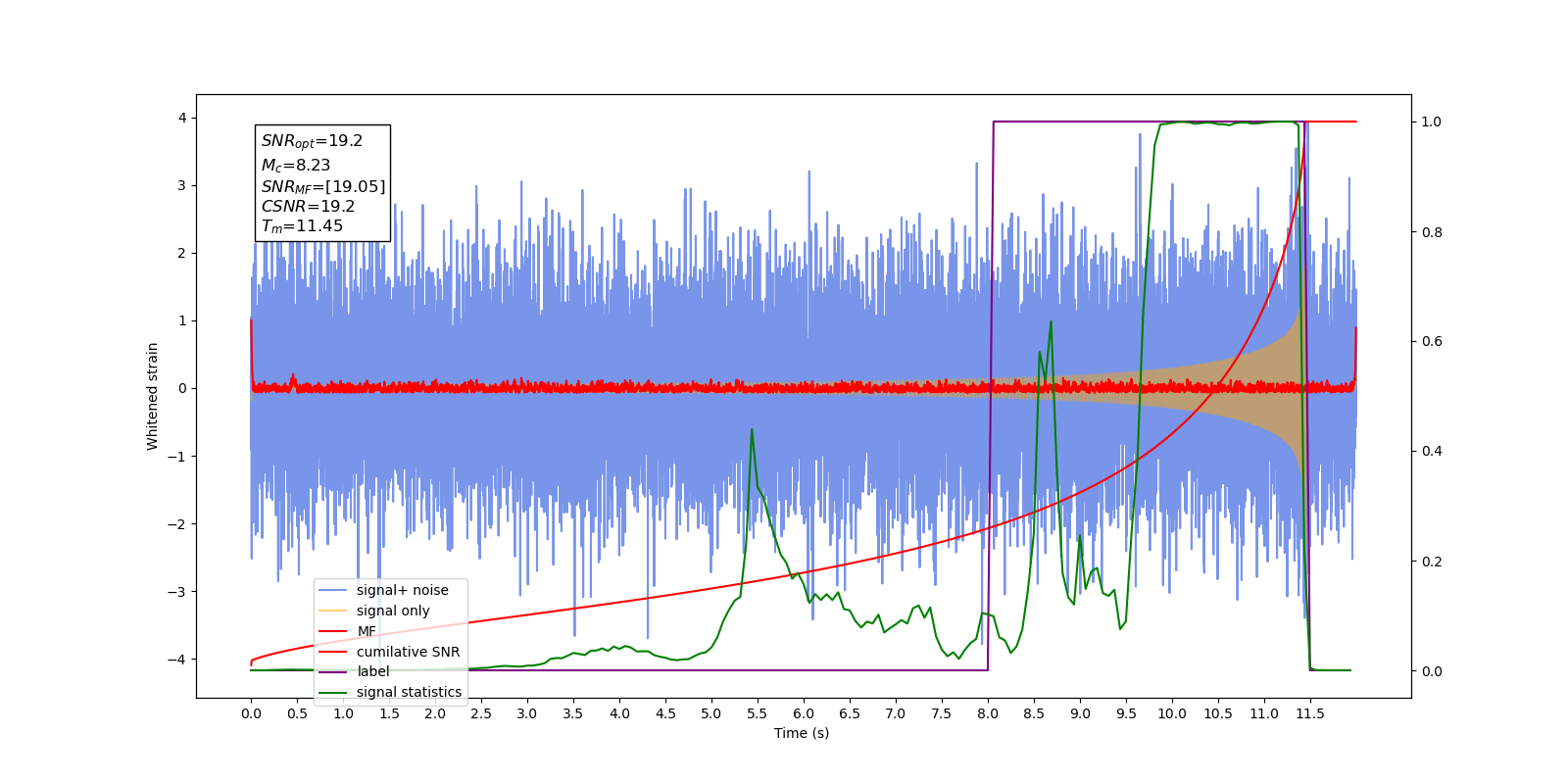Click the Tm=11.45 annotation text

pyautogui.click(x=302, y=226)
